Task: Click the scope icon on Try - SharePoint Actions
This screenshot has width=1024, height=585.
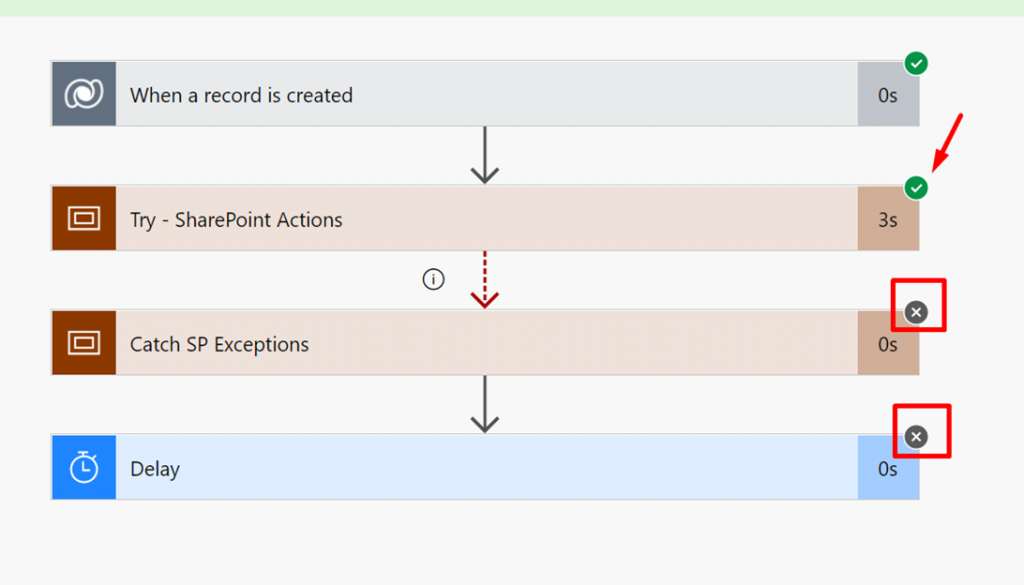Action: click(84, 218)
